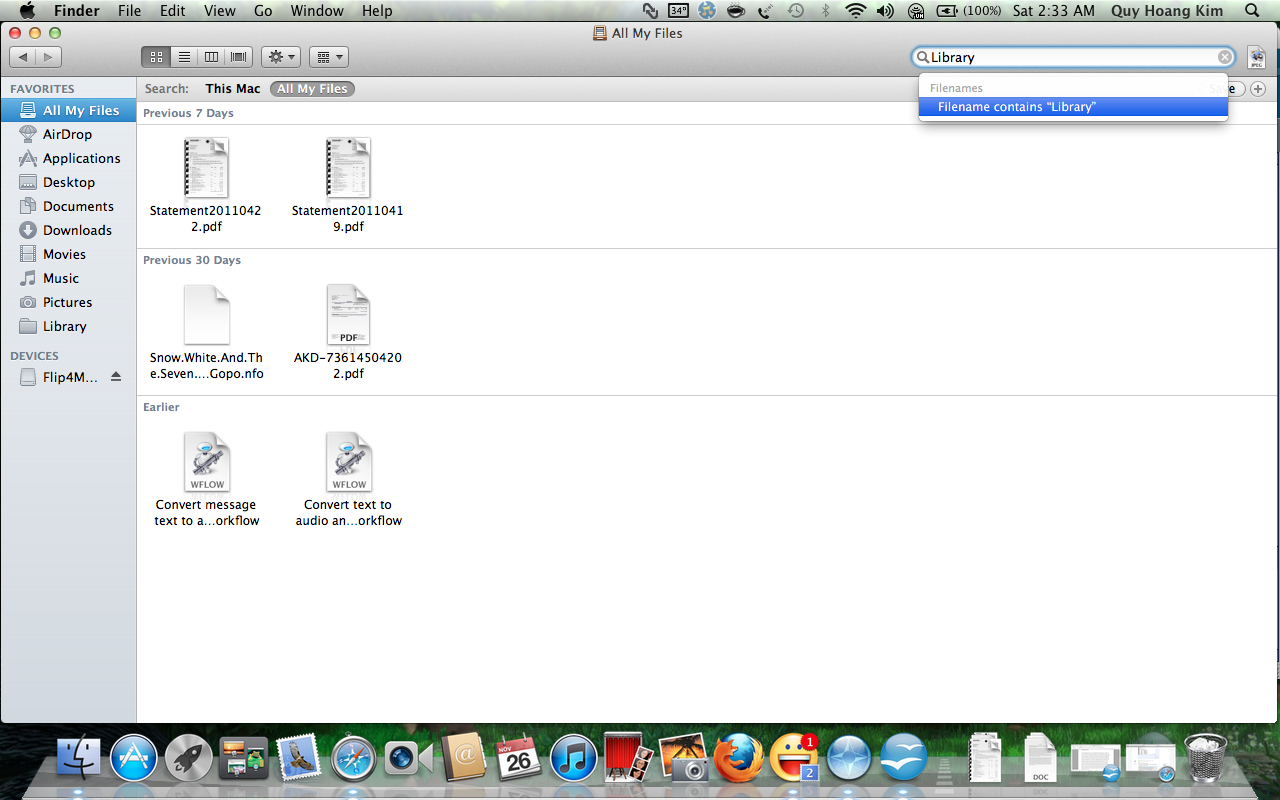The width and height of the screenshot is (1280, 800).
Task: Open Library folder in the sidebar
Action: [x=68, y=326]
